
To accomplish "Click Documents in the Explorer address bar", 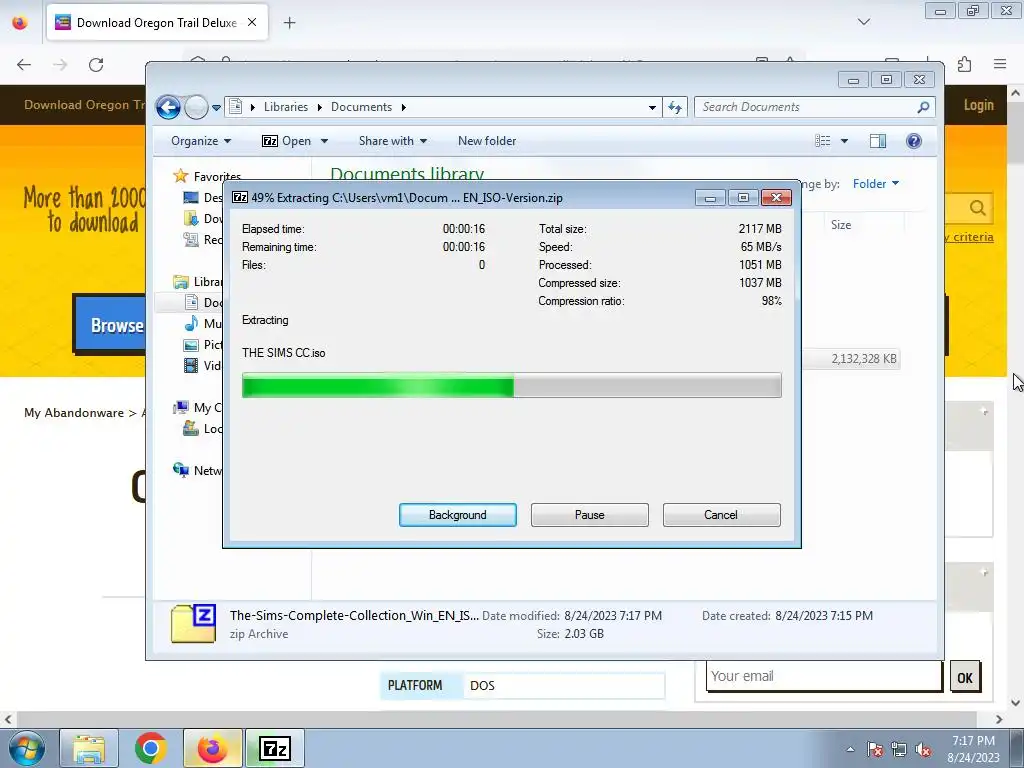I will point(361,107).
